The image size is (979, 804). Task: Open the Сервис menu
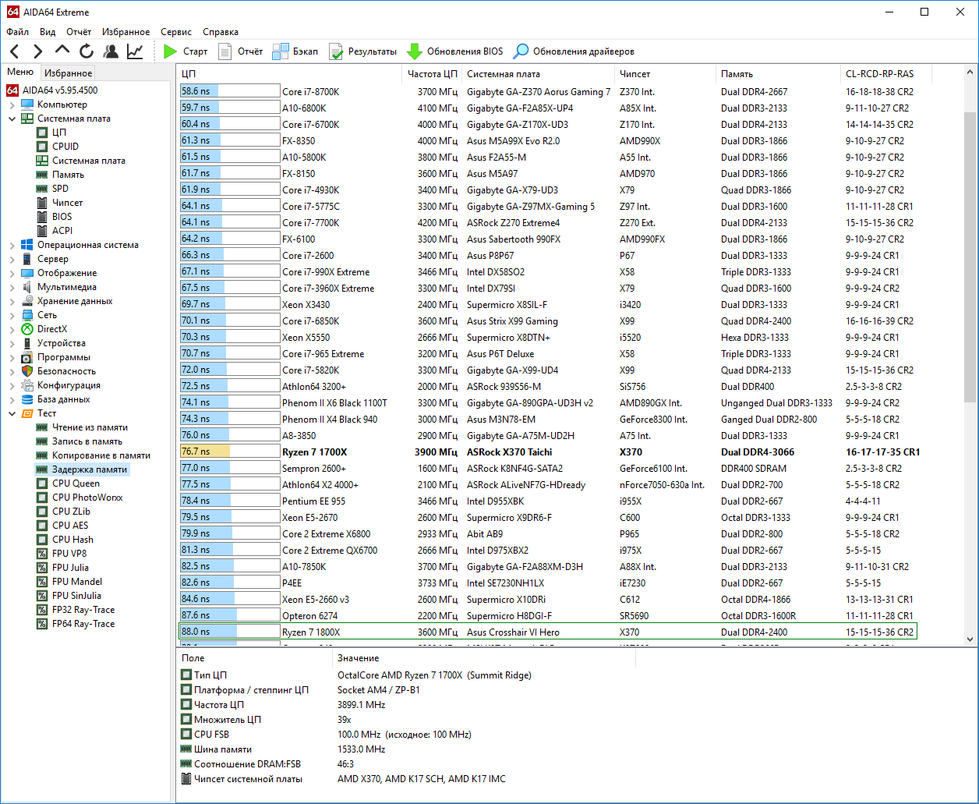(176, 32)
